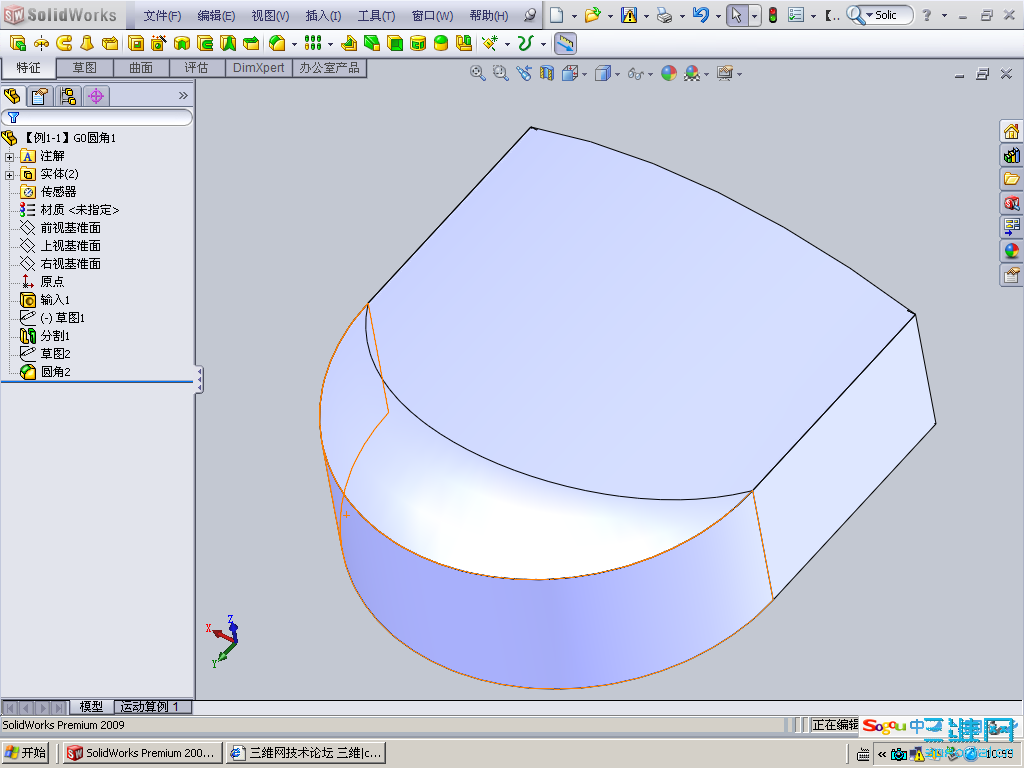Click the Fillet feature tool icon

coord(277,43)
